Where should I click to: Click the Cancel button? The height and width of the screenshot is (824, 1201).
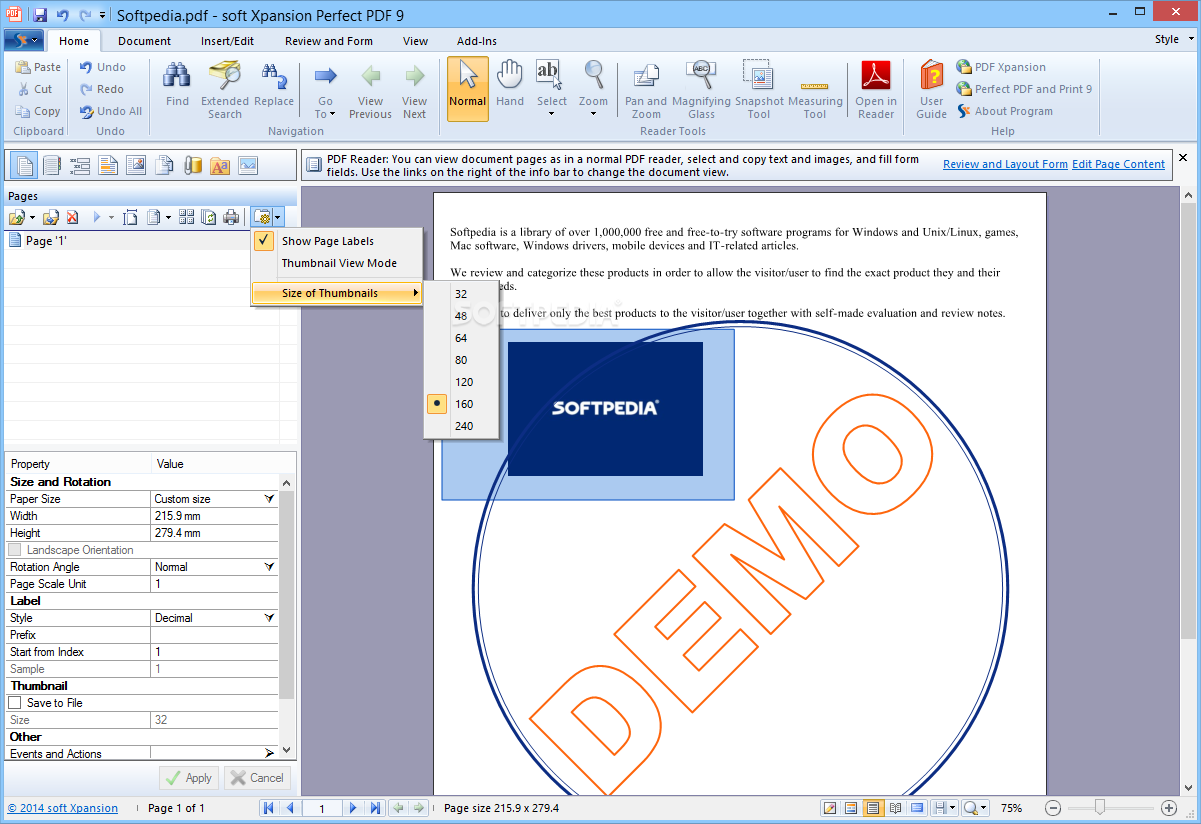pos(257,778)
